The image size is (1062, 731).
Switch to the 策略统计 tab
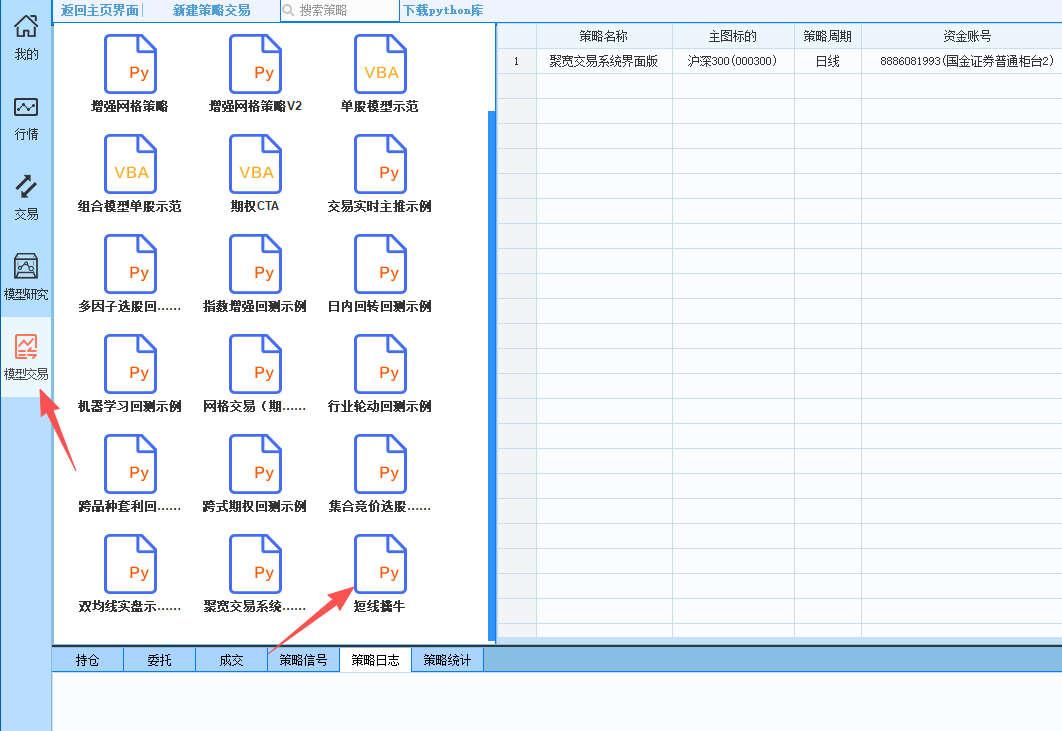coord(447,660)
